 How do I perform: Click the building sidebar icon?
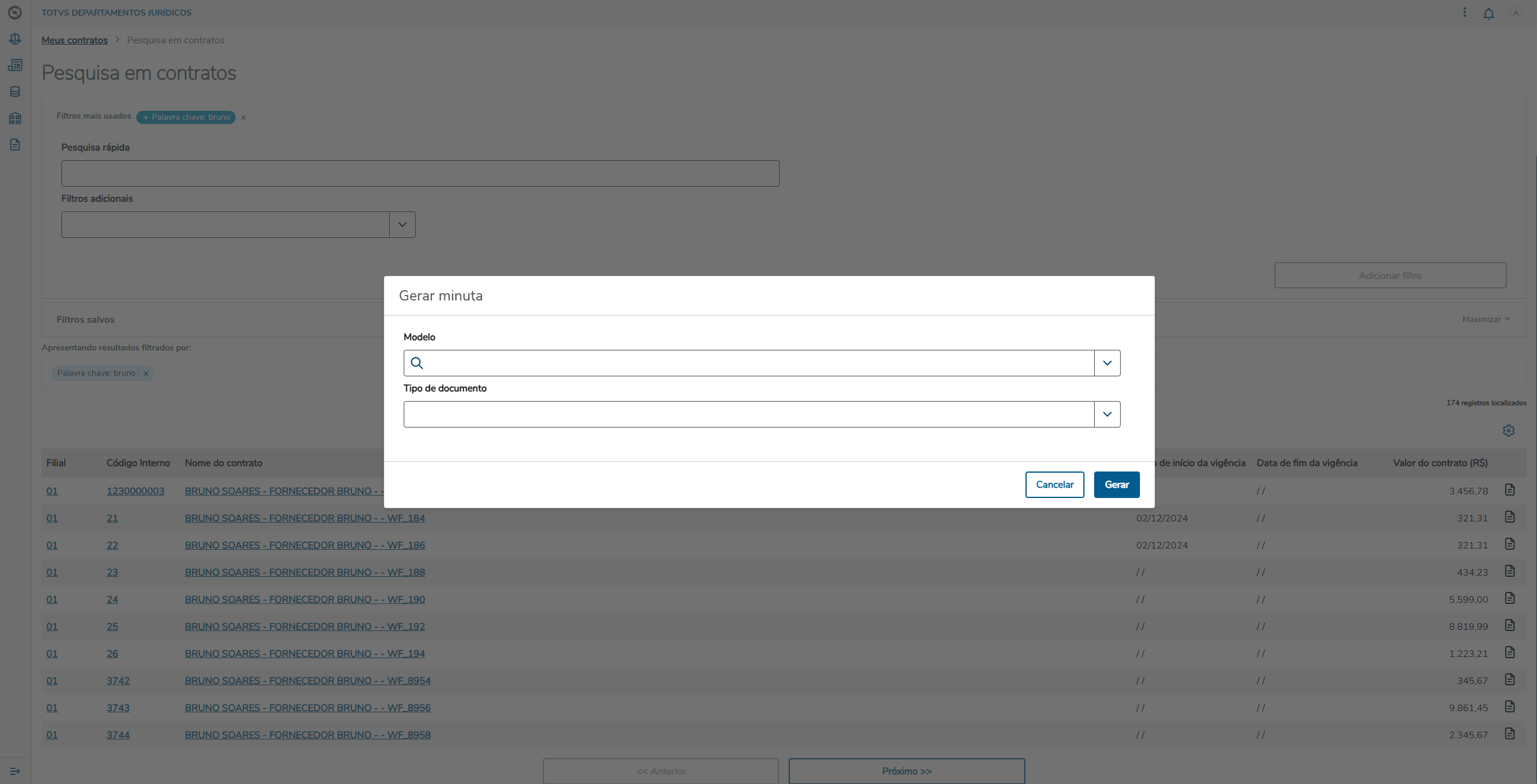coord(15,118)
